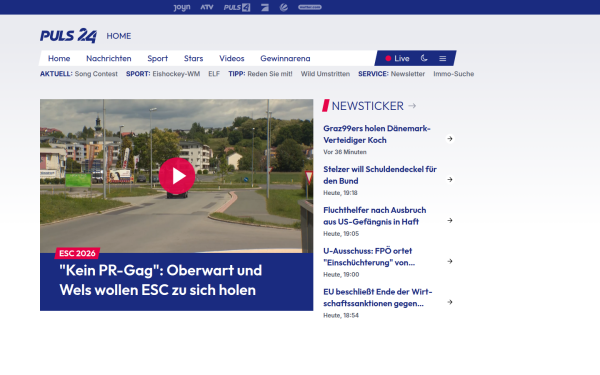Open Stars in main navigation
The width and height of the screenshot is (600, 375).
pyautogui.click(x=193, y=58)
